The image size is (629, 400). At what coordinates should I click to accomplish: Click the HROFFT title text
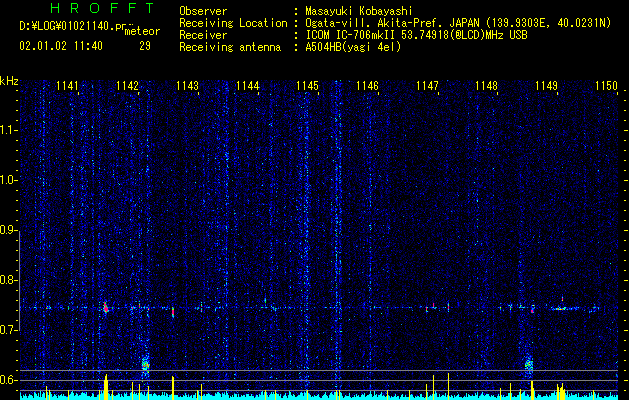(102, 8)
